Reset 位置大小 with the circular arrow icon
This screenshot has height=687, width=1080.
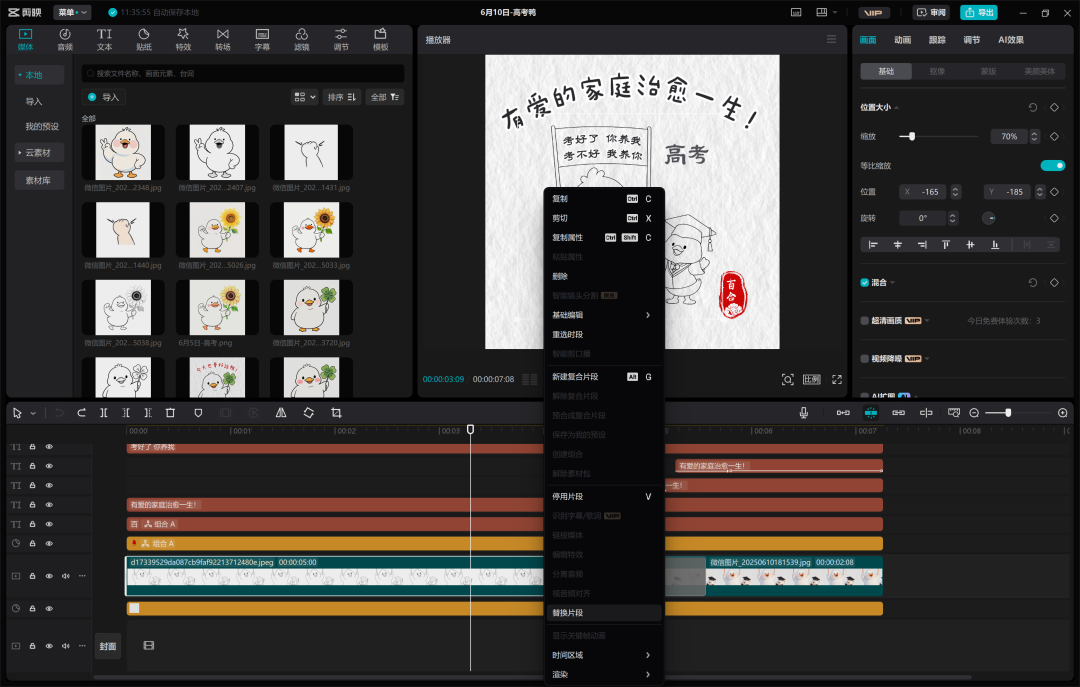(x=1032, y=107)
